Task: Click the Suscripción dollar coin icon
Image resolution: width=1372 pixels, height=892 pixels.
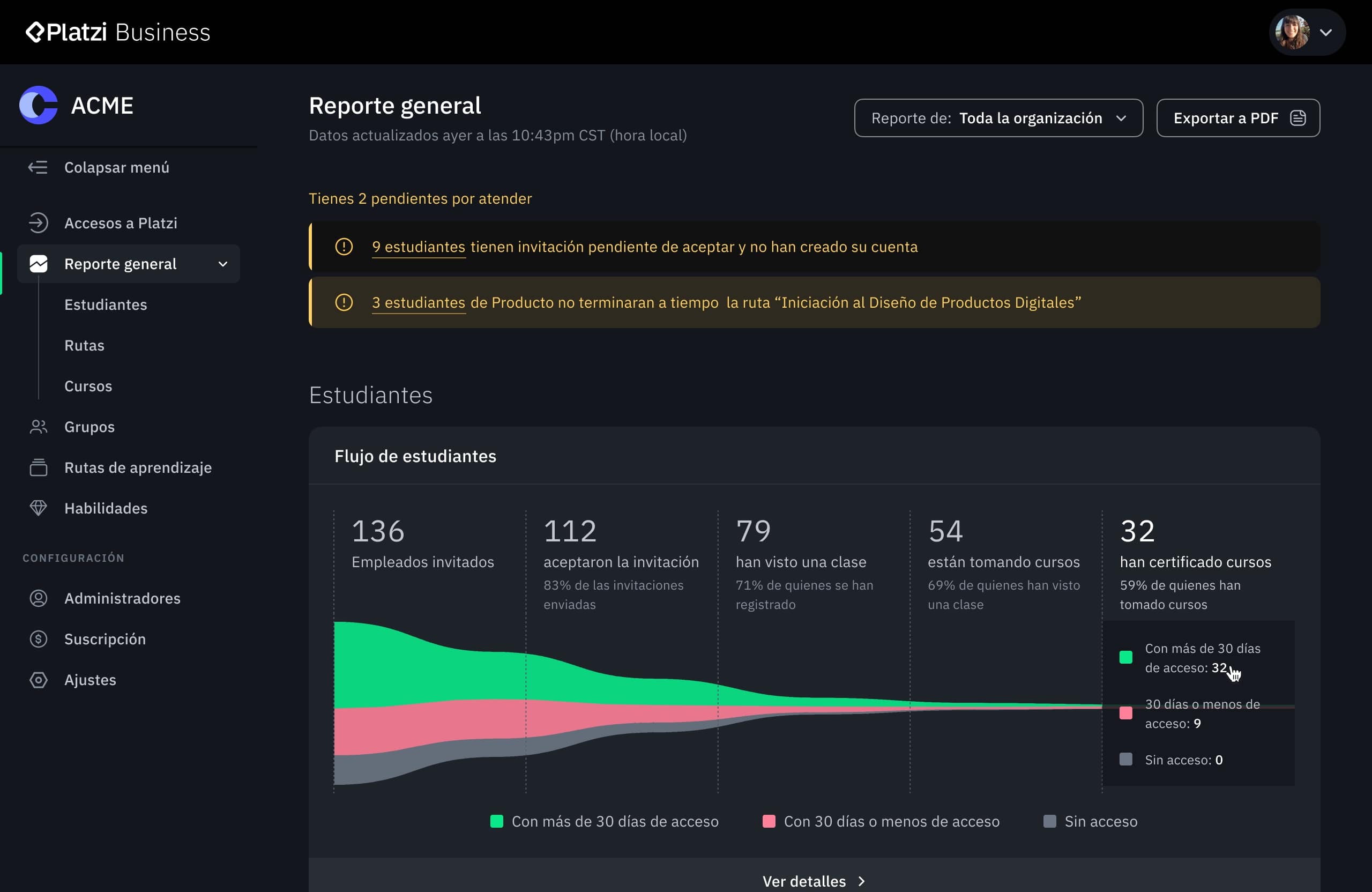Action: click(x=38, y=639)
